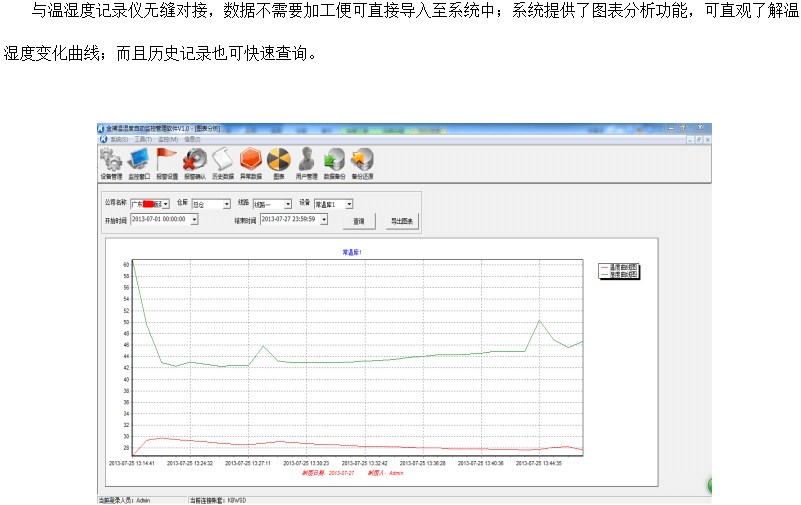Expand the 仓库 warehouse dropdown
801x505 pixels.
pyautogui.click(x=227, y=204)
